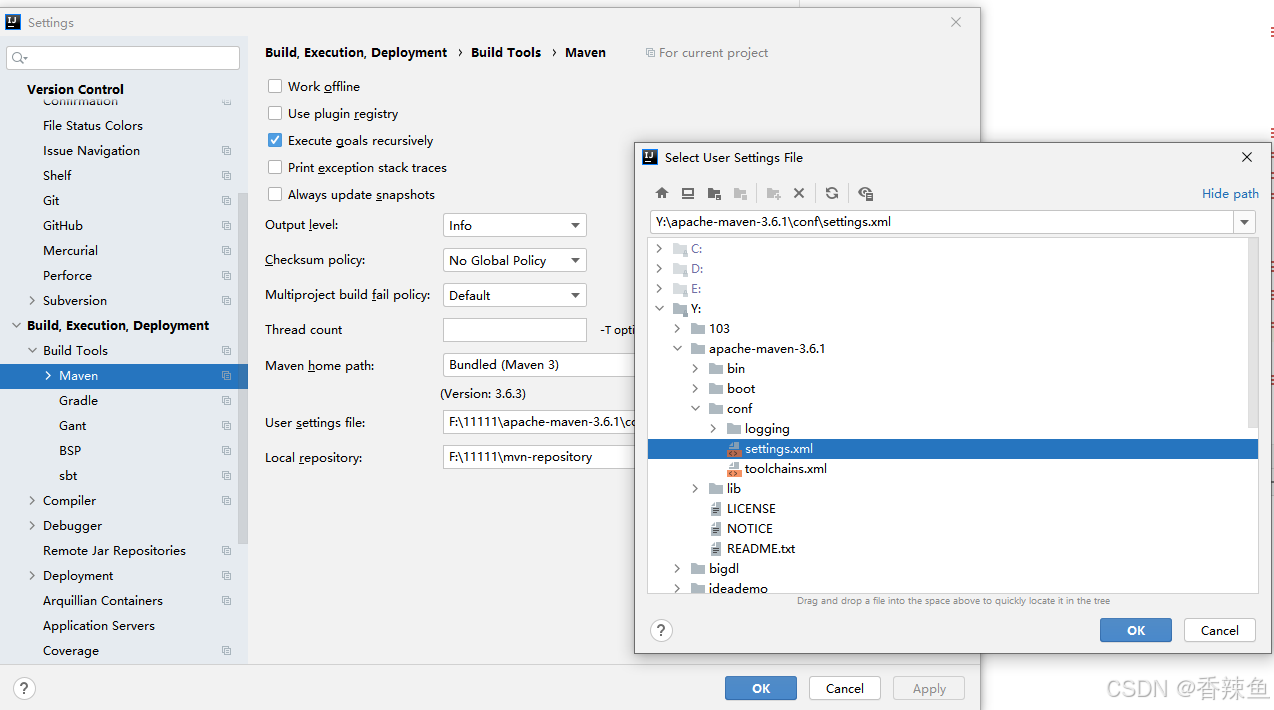The width and height of the screenshot is (1274, 710).
Task: Expand the C: drive node
Action: click(659, 249)
